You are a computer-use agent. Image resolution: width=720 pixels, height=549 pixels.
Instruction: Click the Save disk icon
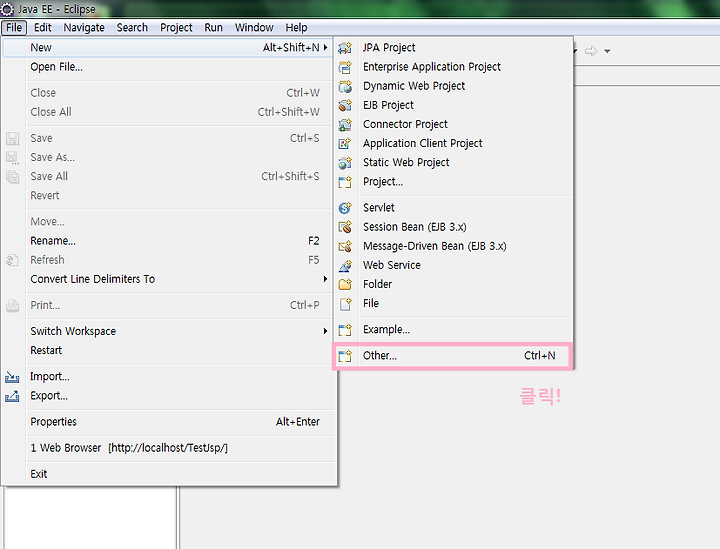pyautogui.click(x=12, y=139)
